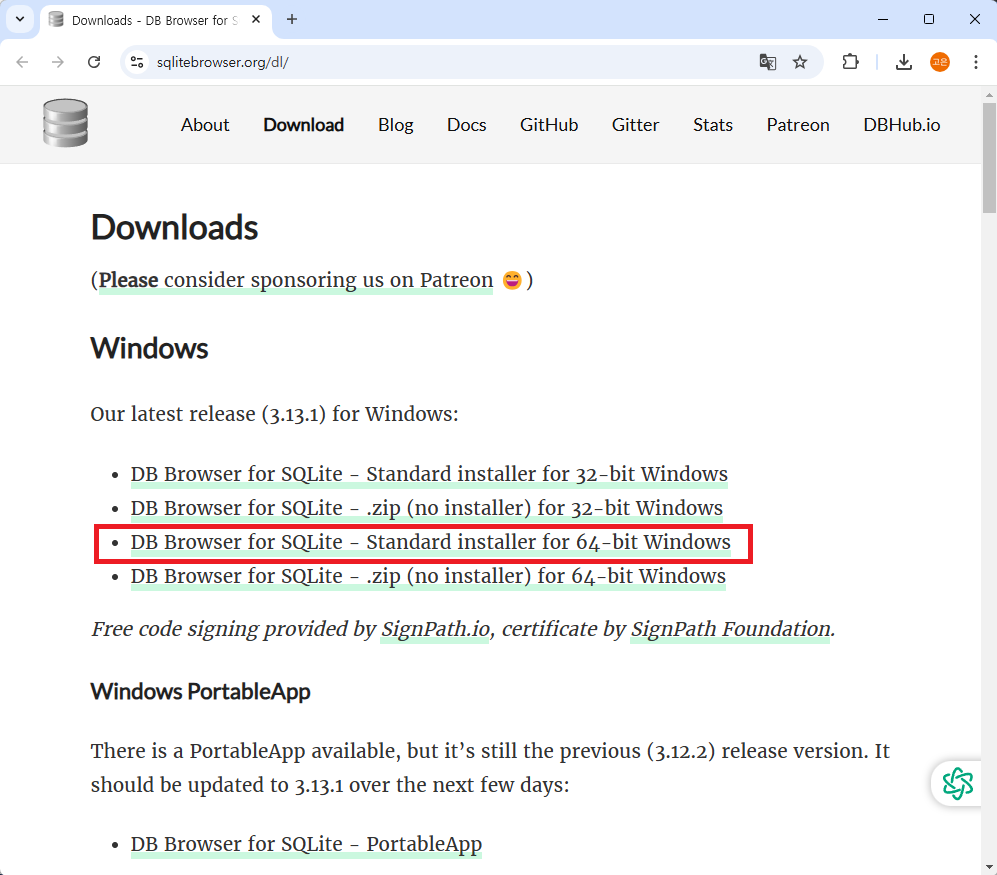Select the Downloads - DB Browser tab
Viewport: 997px width, 875px height.
[x=156, y=20]
